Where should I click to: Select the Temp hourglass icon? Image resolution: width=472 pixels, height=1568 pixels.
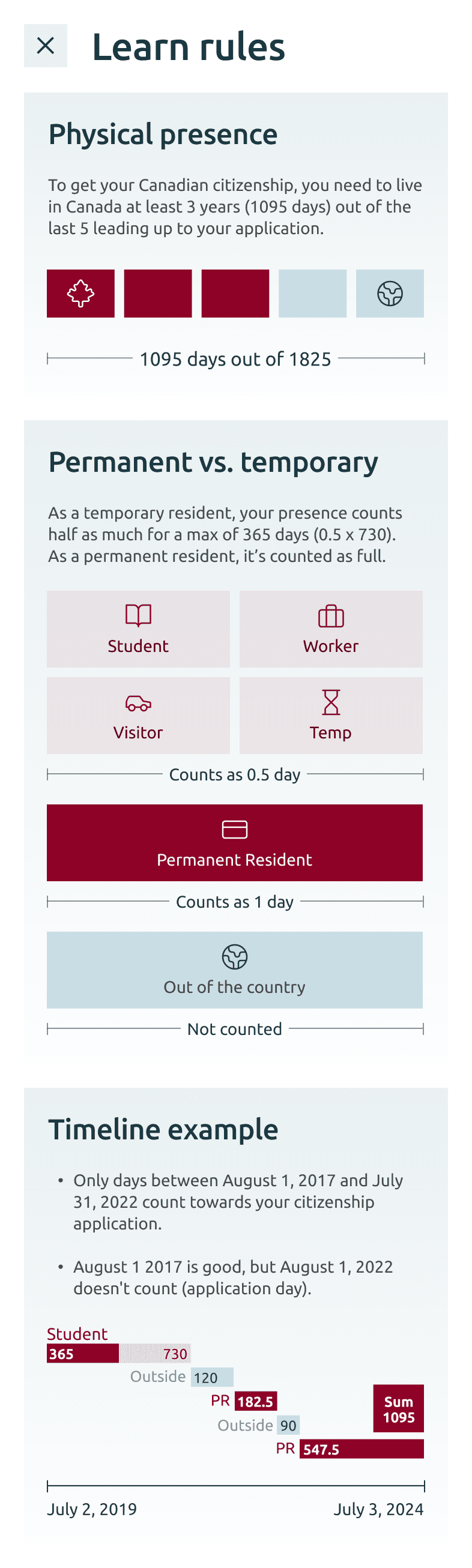click(331, 702)
